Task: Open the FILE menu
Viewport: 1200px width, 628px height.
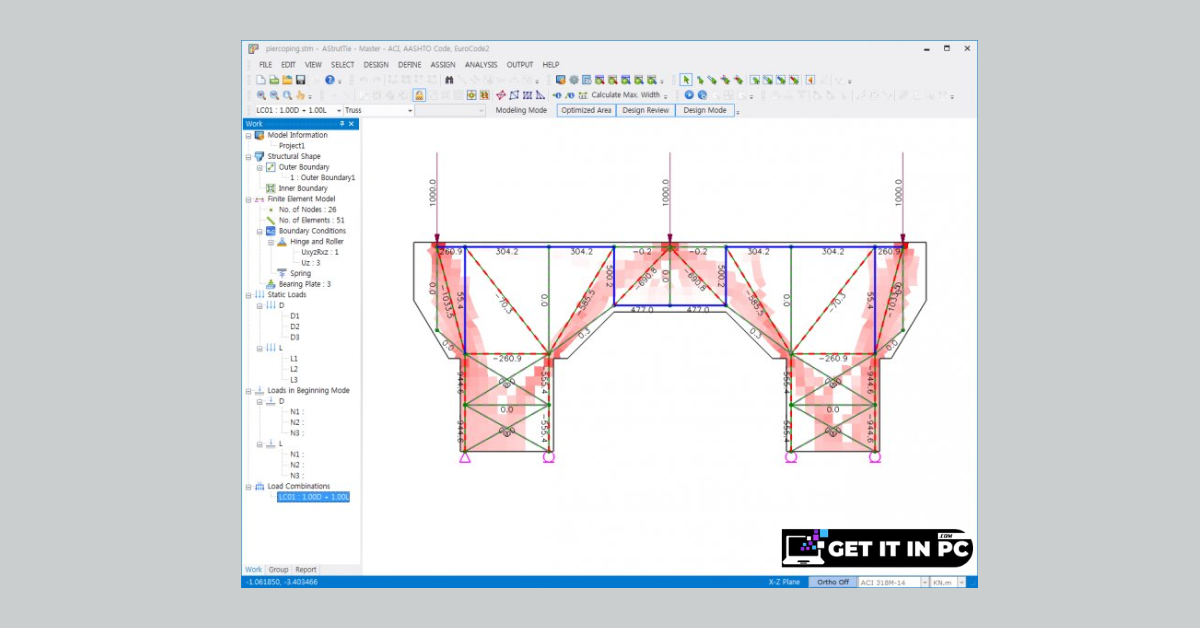Action: [x=266, y=64]
